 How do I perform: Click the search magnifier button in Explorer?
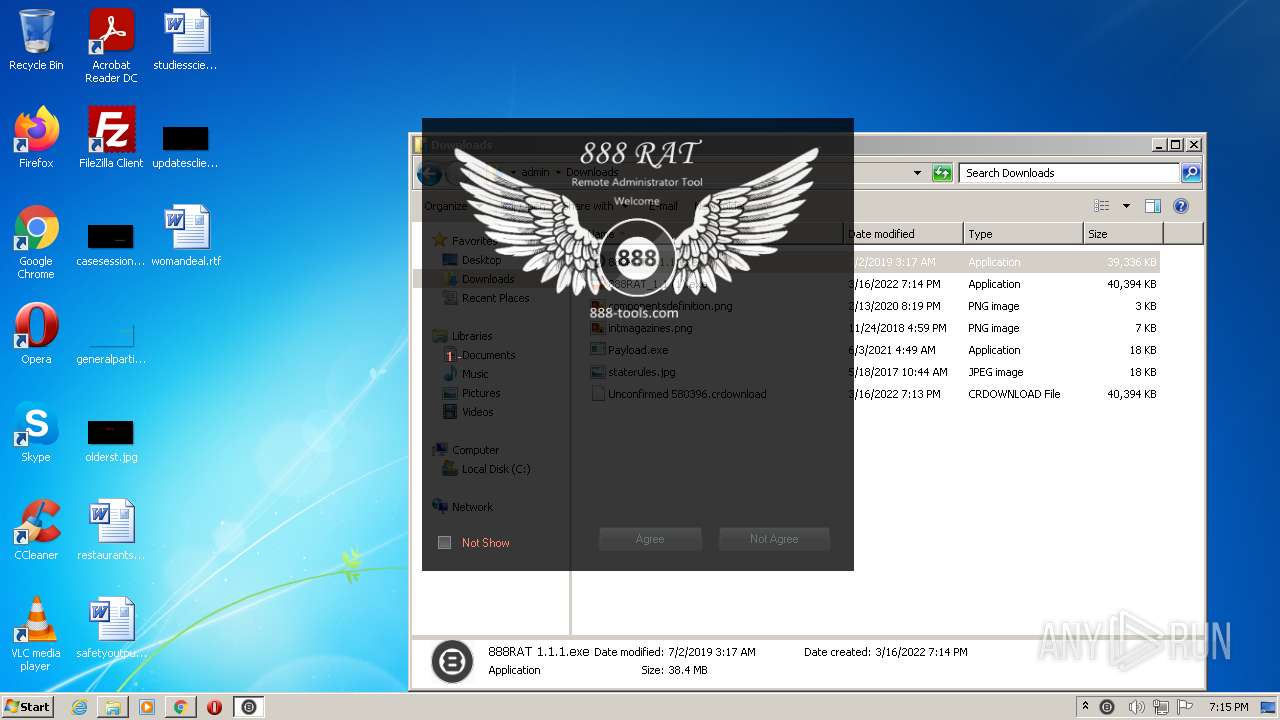tap(1190, 173)
